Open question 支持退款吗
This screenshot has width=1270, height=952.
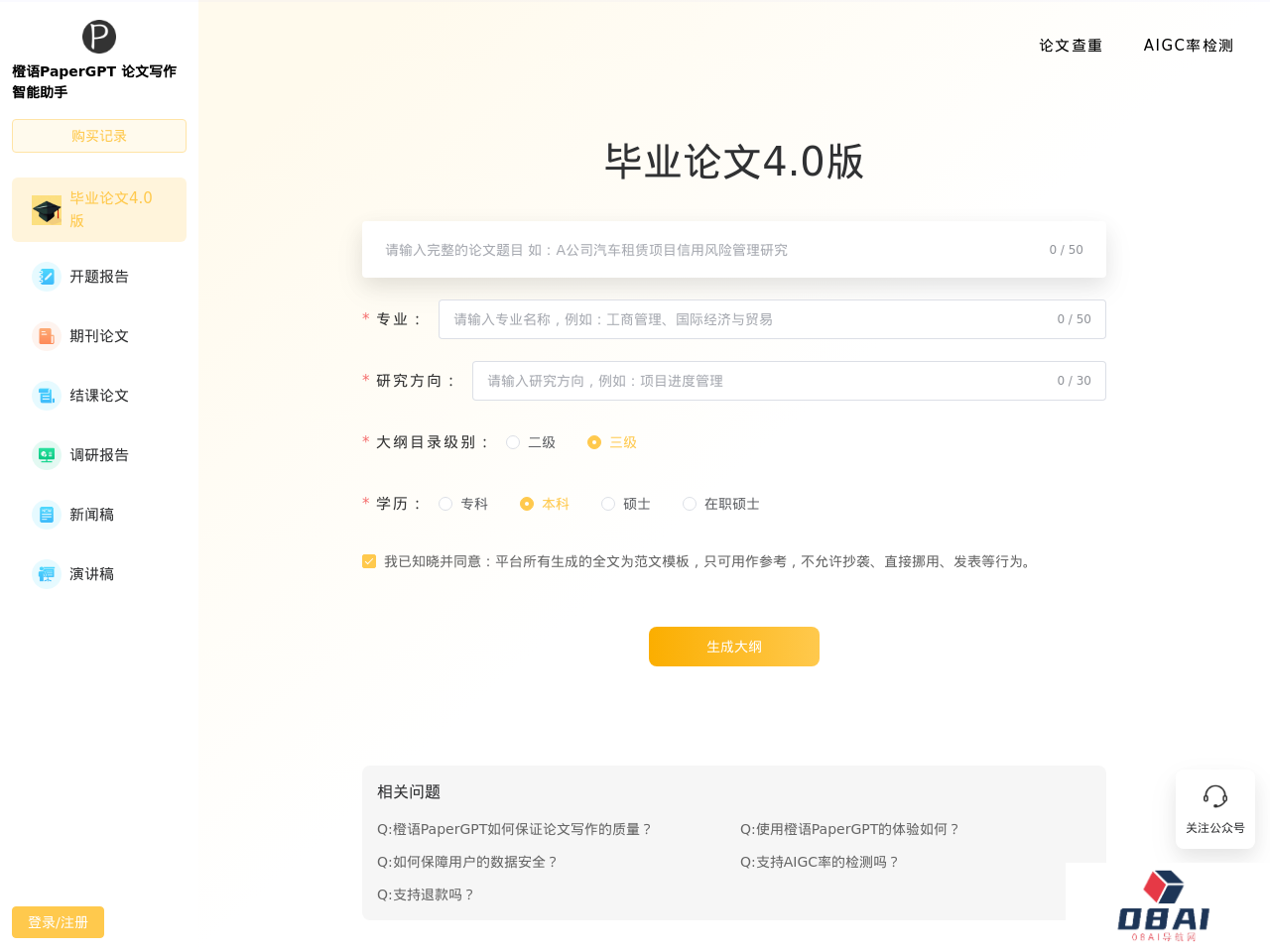(427, 894)
